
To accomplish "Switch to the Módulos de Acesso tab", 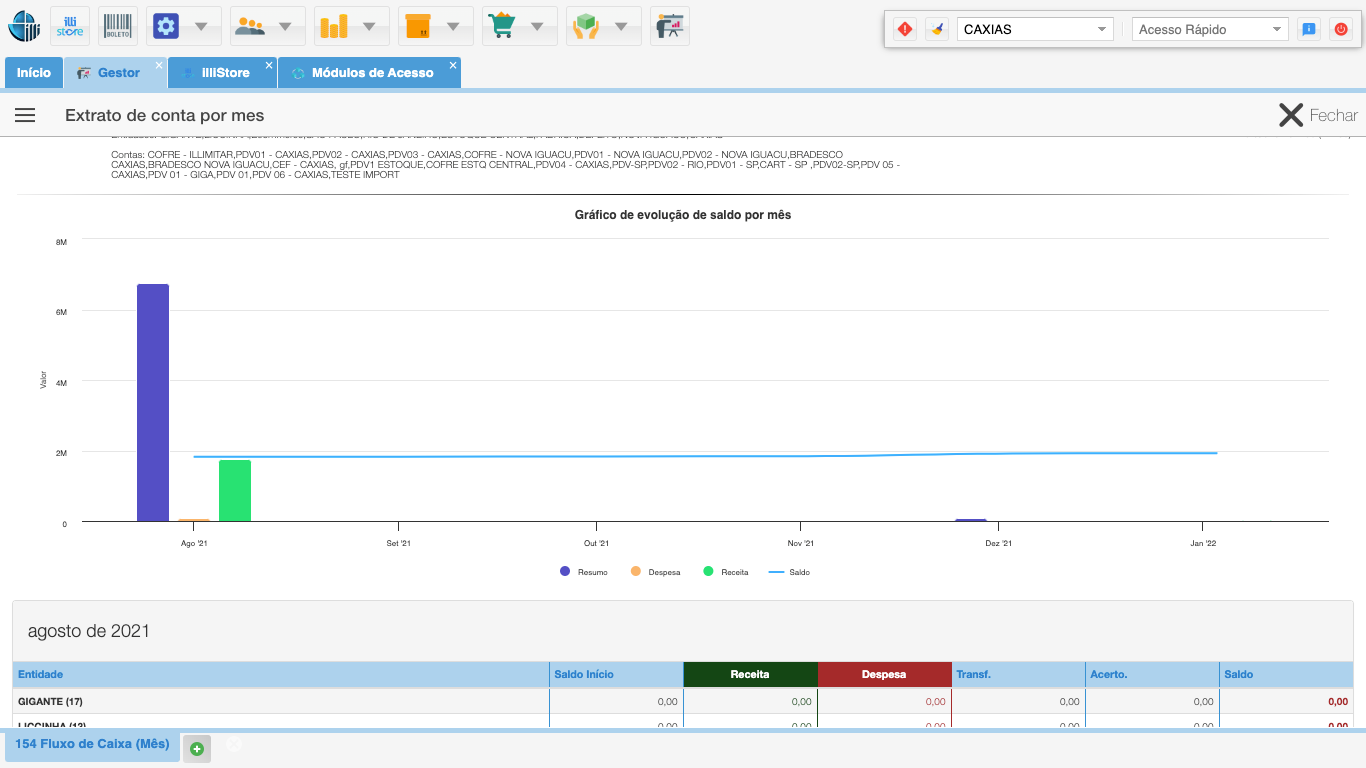I will (371, 73).
